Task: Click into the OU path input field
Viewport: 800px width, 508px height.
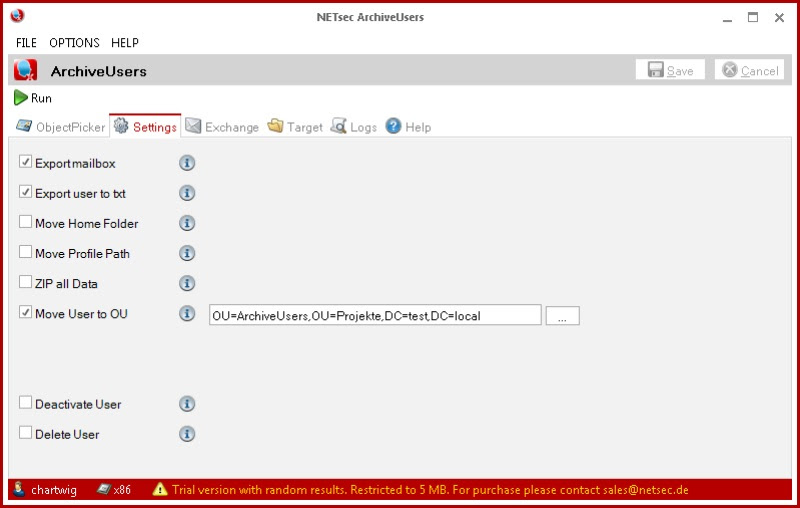Action: point(375,315)
